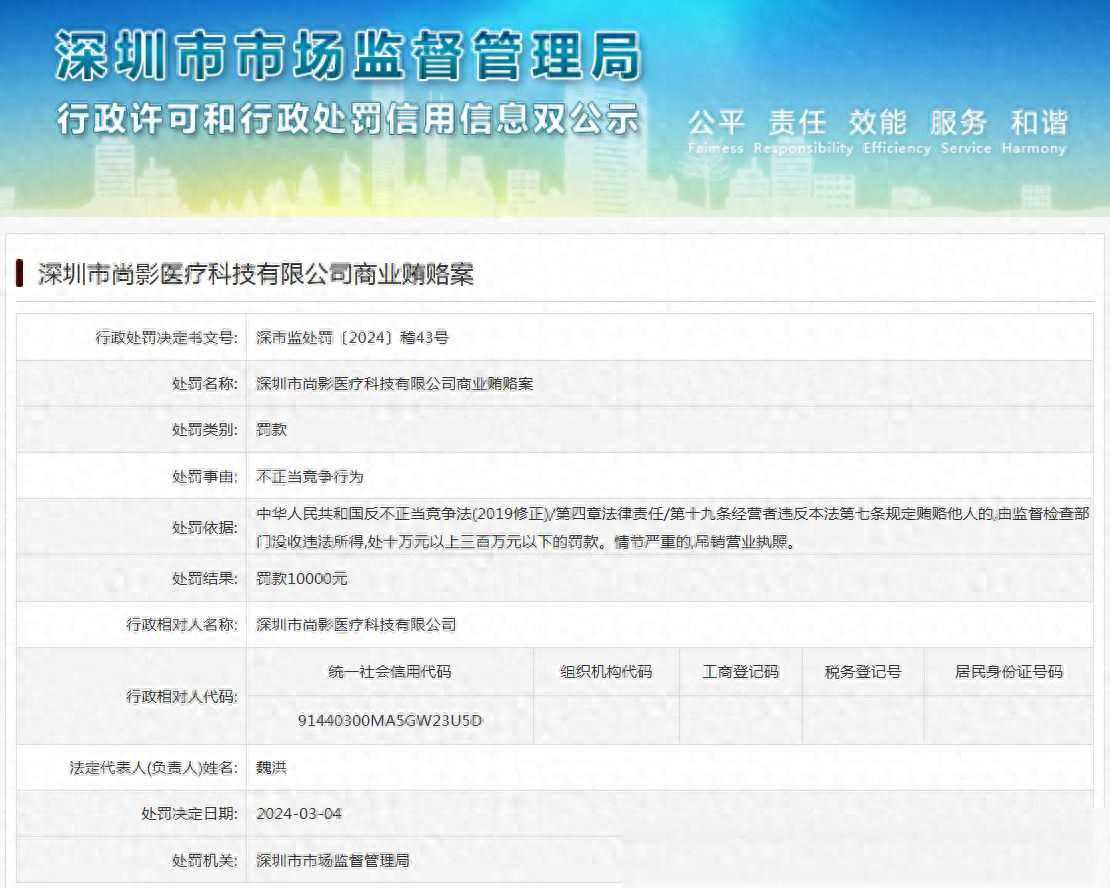Click the 处罚类别 value 罚款
Viewport: 1110px width, 888px height.
point(271,429)
